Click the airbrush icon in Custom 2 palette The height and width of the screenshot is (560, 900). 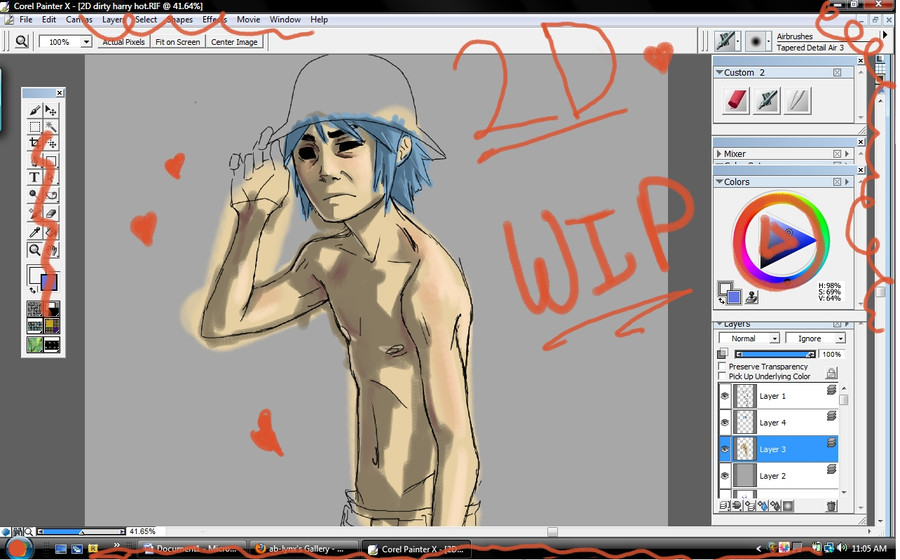tap(767, 100)
